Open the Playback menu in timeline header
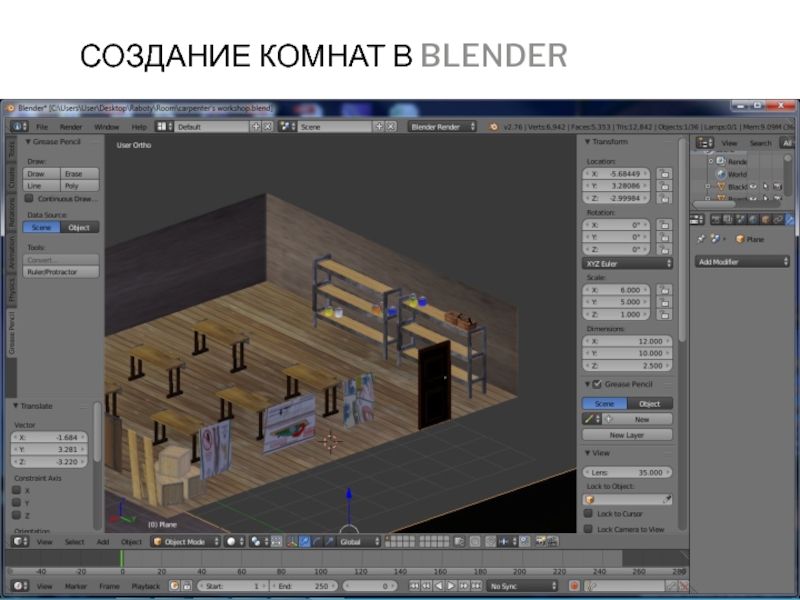The image size is (800, 600). [145, 586]
